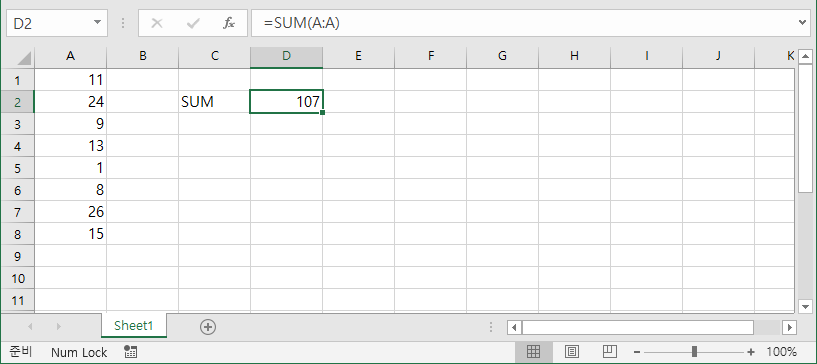Click the zoom slider handle
Image resolution: width=817 pixels, height=364 pixels.
tap(694, 352)
